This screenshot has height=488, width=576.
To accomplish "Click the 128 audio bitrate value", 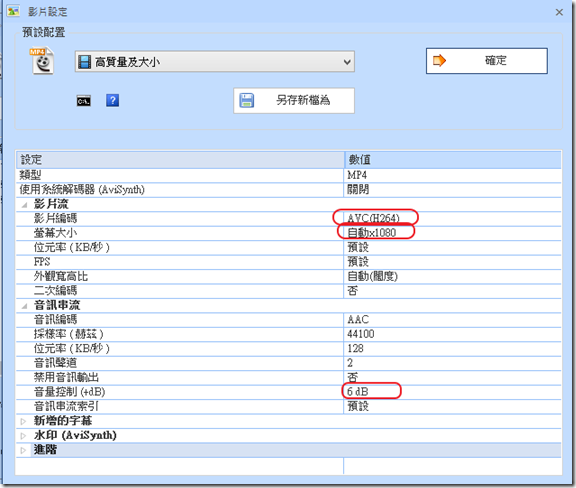I will [x=355, y=349].
